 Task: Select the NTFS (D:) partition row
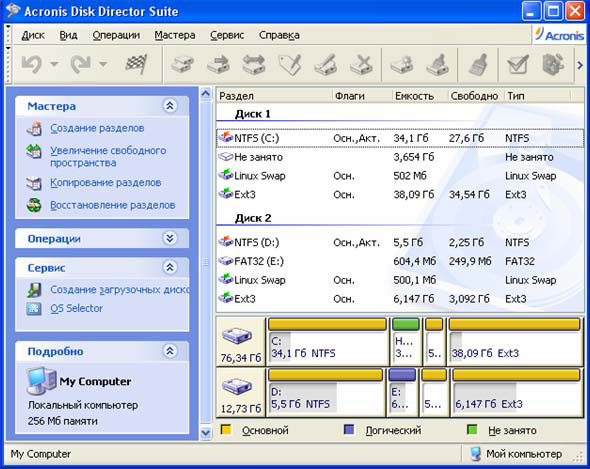[400, 242]
